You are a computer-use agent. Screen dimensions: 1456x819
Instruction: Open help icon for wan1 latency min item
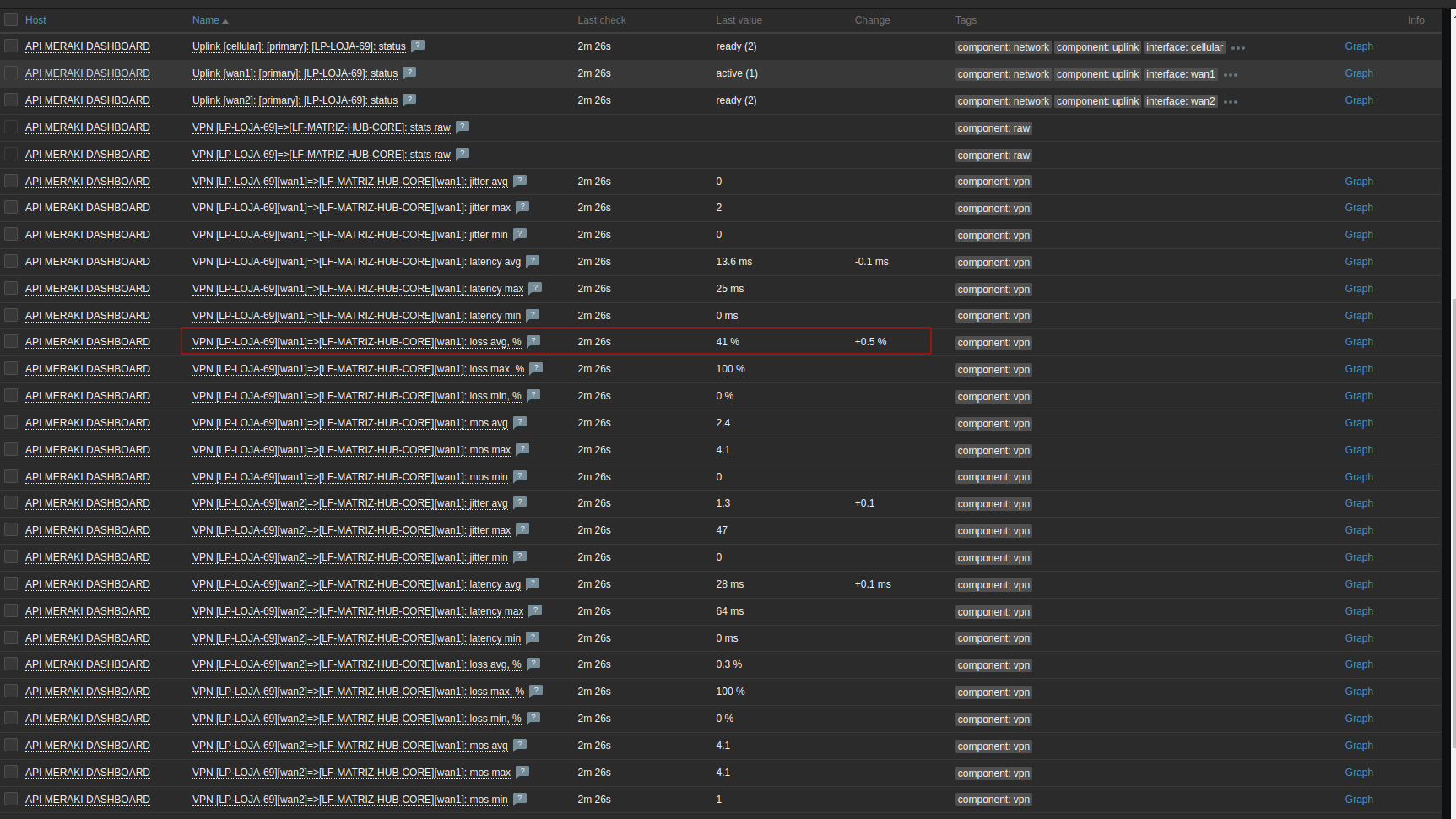coord(533,315)
